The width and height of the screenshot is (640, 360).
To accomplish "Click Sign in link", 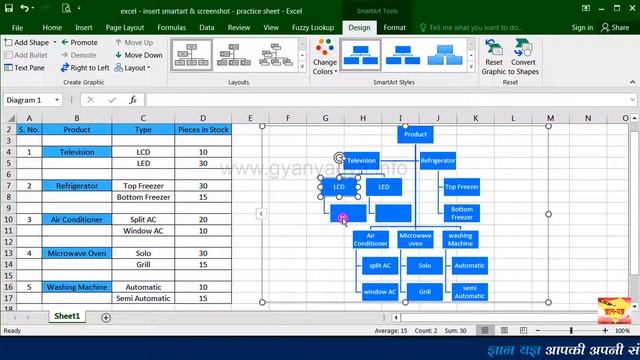I will coord(582,28).
